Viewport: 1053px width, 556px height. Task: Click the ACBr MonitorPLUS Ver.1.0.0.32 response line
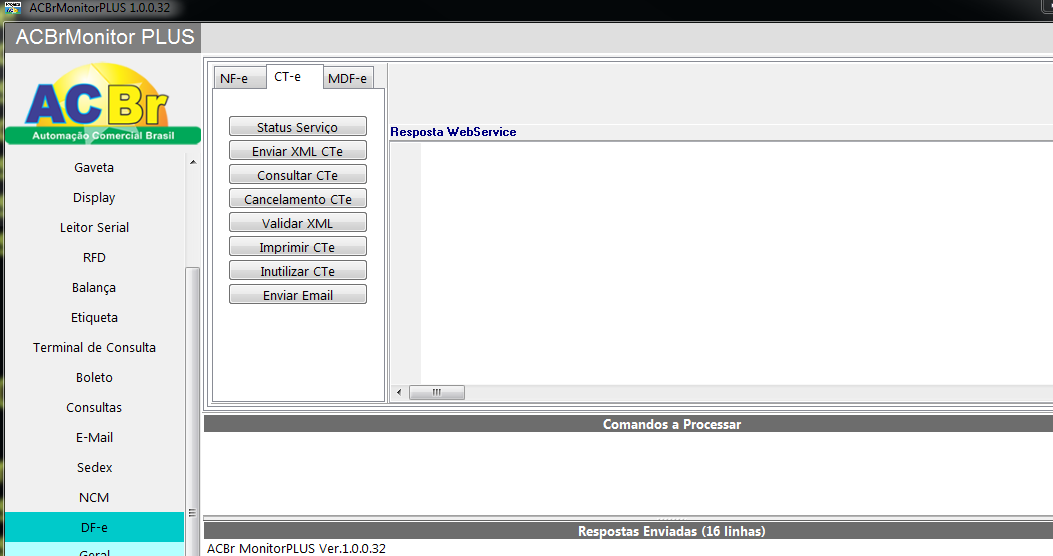[296, 548]
